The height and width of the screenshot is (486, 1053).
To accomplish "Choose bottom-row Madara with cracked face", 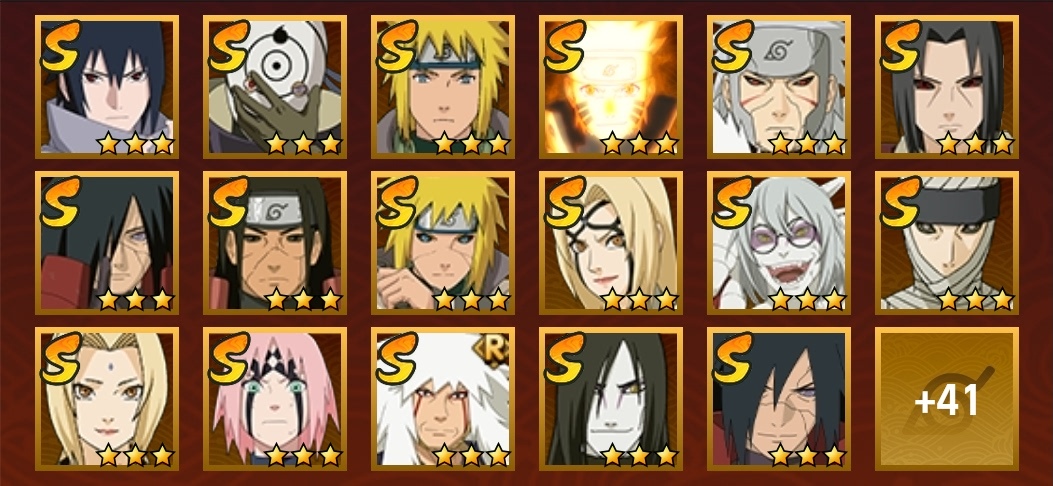I will click(778, 399).
